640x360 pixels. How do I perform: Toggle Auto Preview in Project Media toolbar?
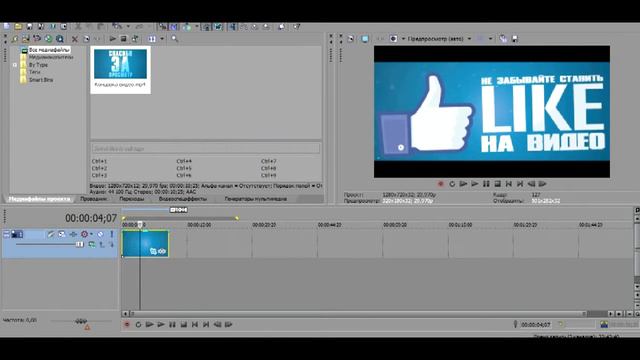point(135,39)
